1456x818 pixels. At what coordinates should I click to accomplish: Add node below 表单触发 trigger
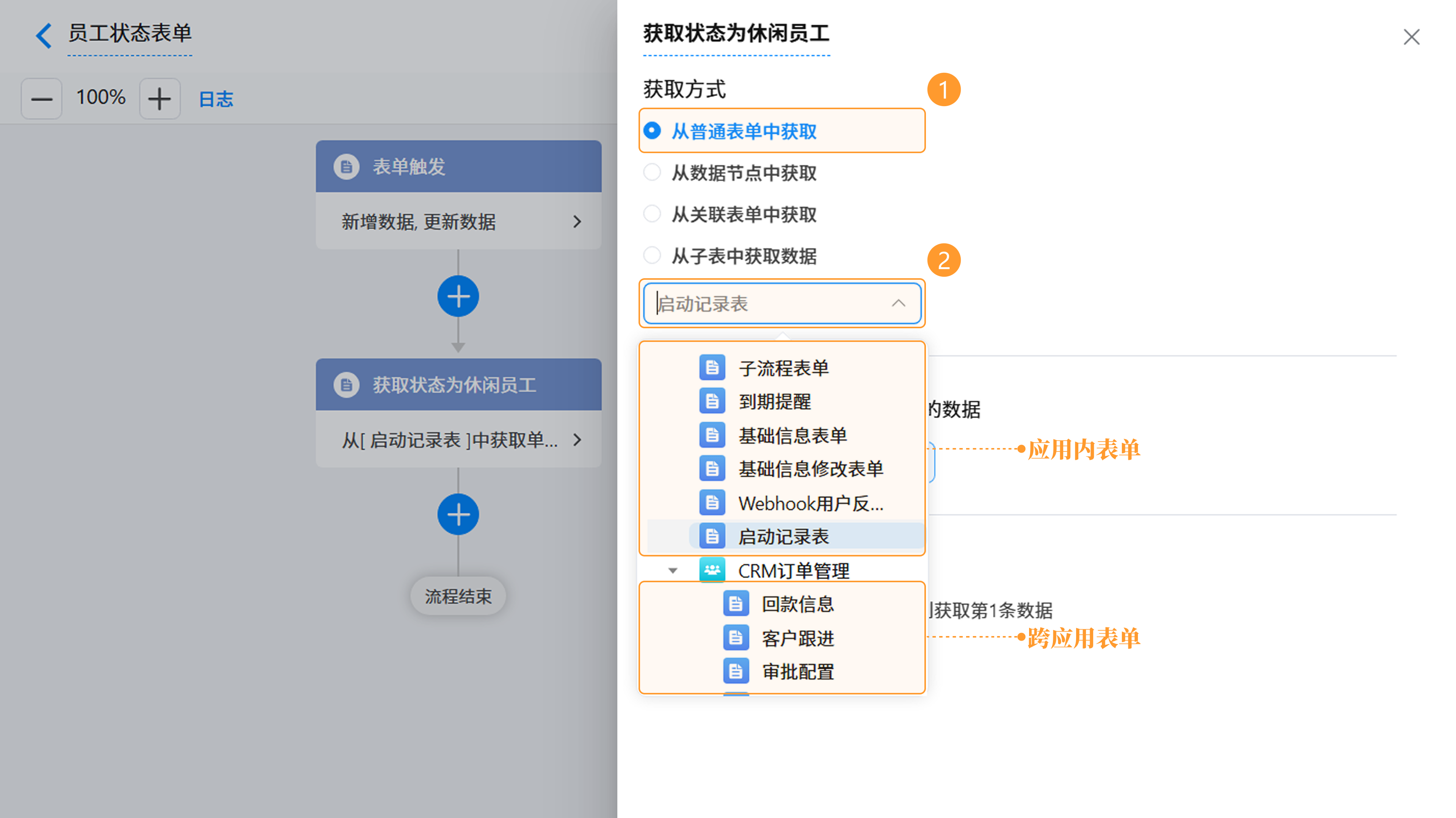tap(458, 296)
